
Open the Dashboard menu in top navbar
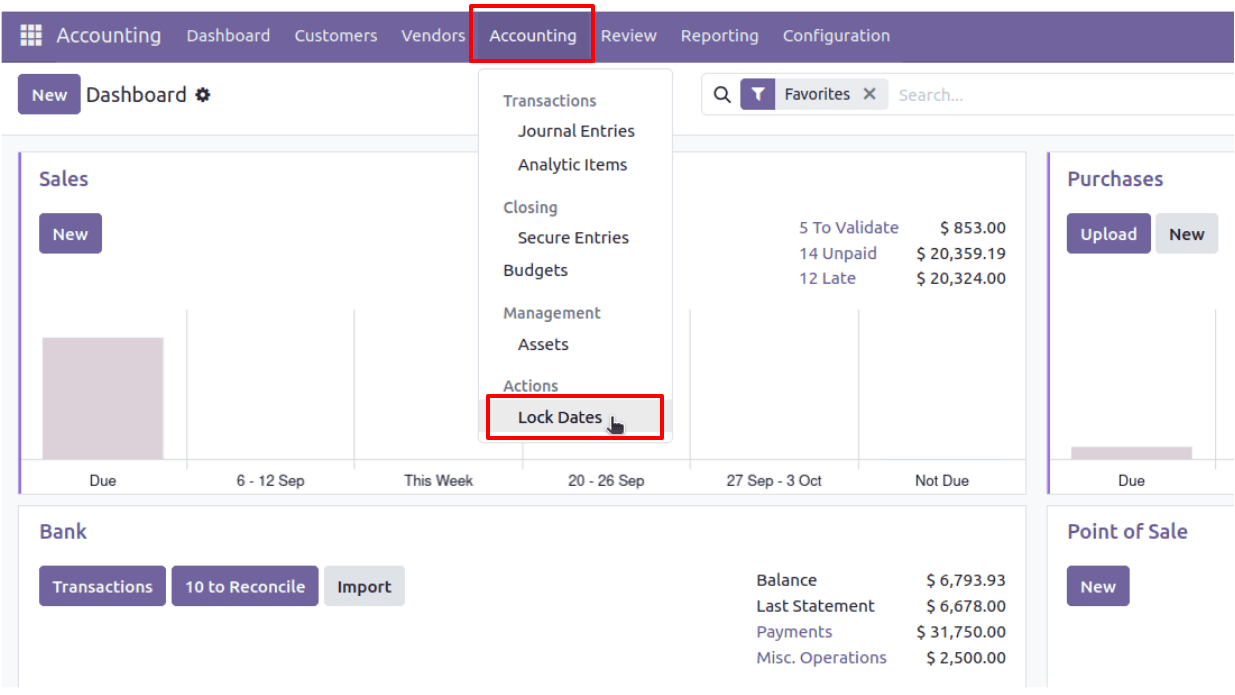click(x=228, y=36)
